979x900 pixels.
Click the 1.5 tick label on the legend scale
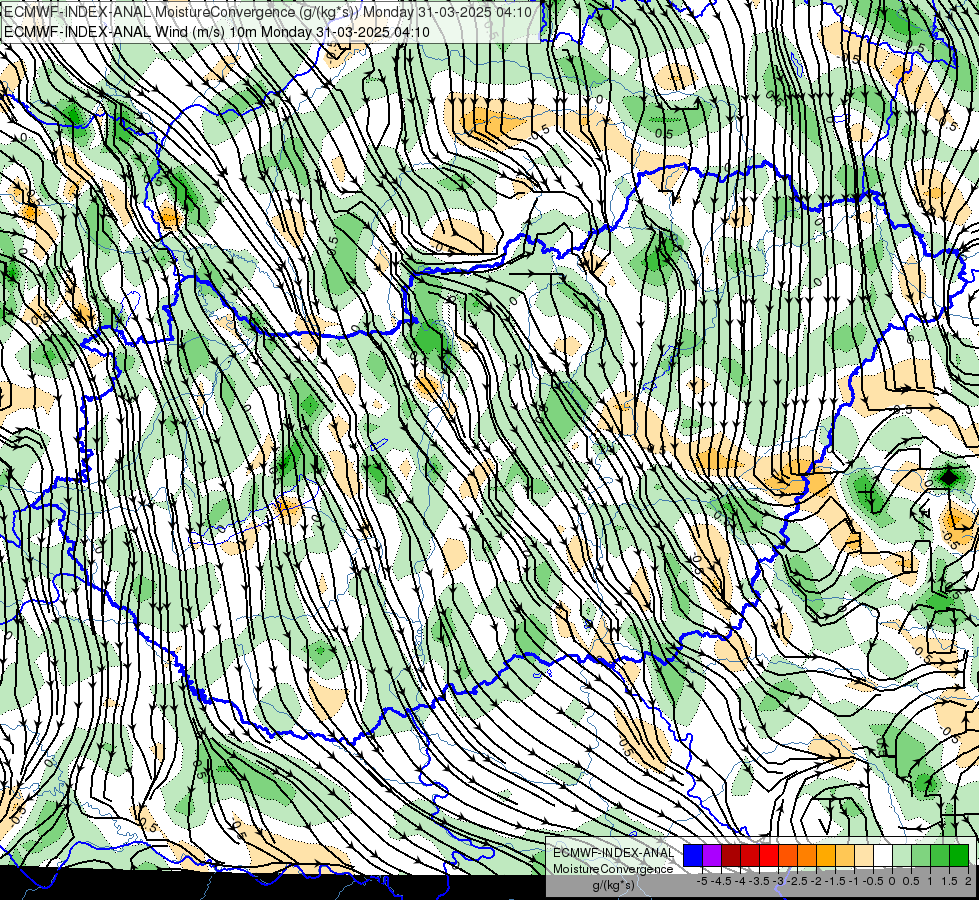click(x=949, y=881)
